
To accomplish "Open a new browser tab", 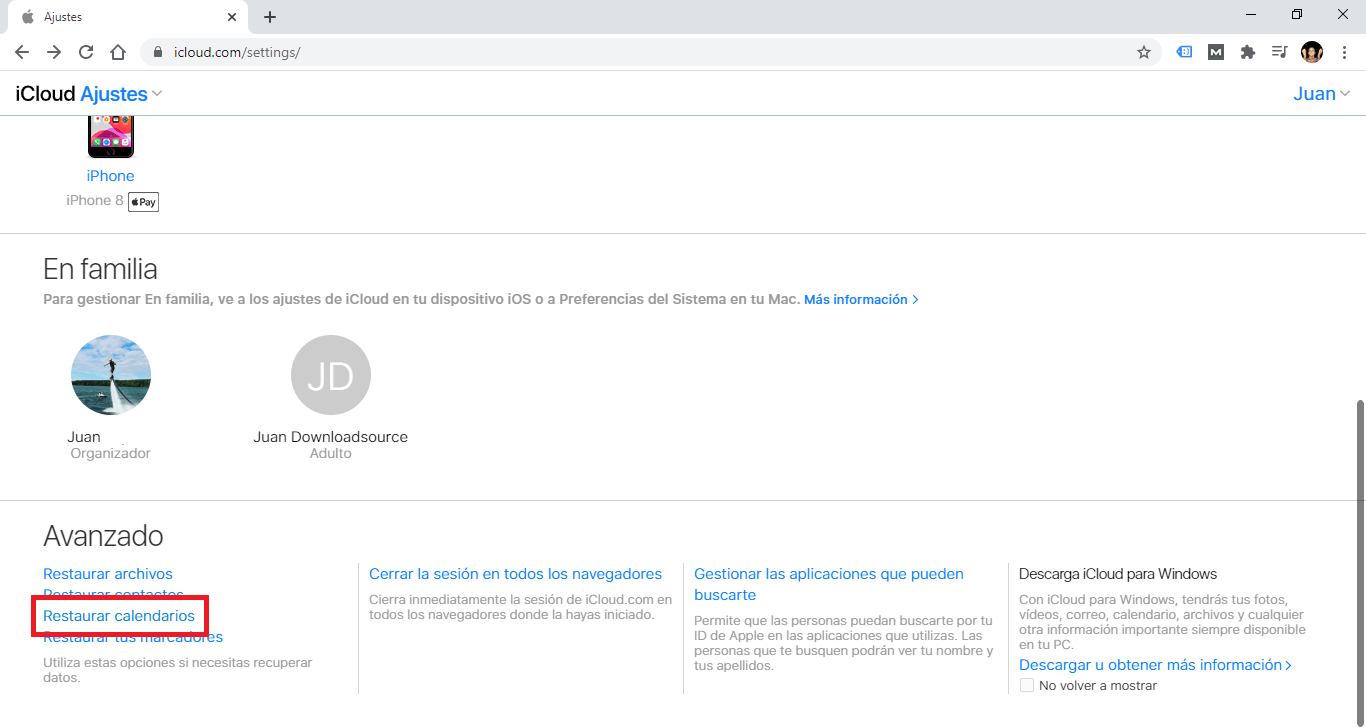I will [270, 17].
